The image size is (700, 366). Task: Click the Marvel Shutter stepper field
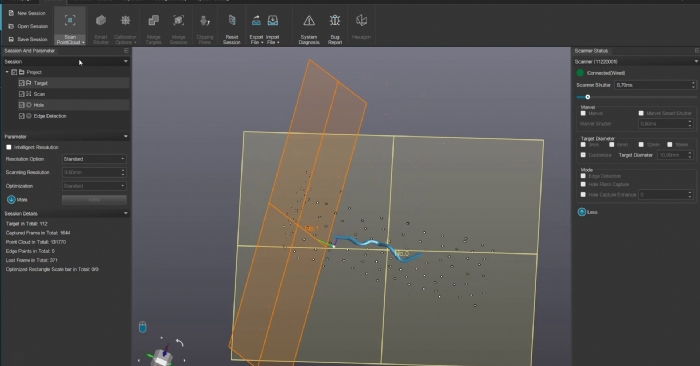(666, 124)
